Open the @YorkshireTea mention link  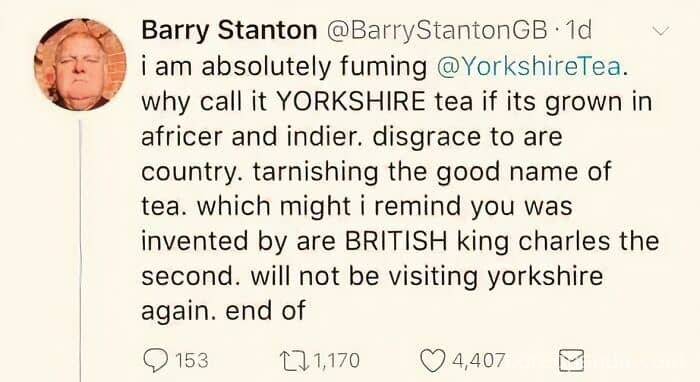click(529, 66)
